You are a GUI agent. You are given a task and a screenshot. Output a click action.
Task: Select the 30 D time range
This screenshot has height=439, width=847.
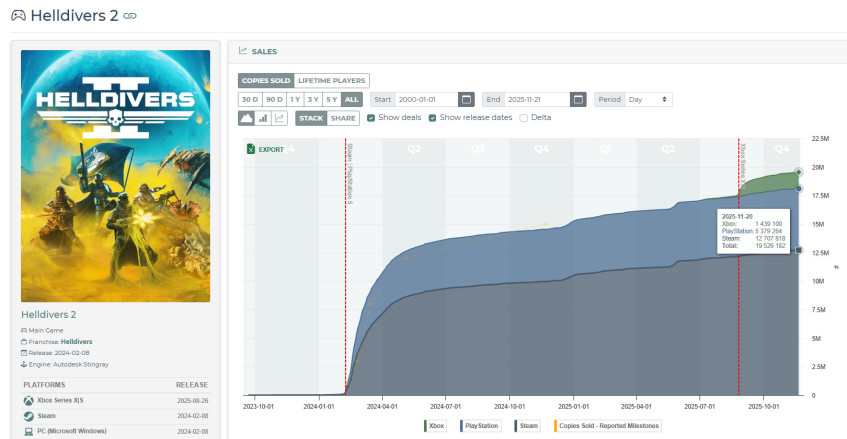[249, 99]
